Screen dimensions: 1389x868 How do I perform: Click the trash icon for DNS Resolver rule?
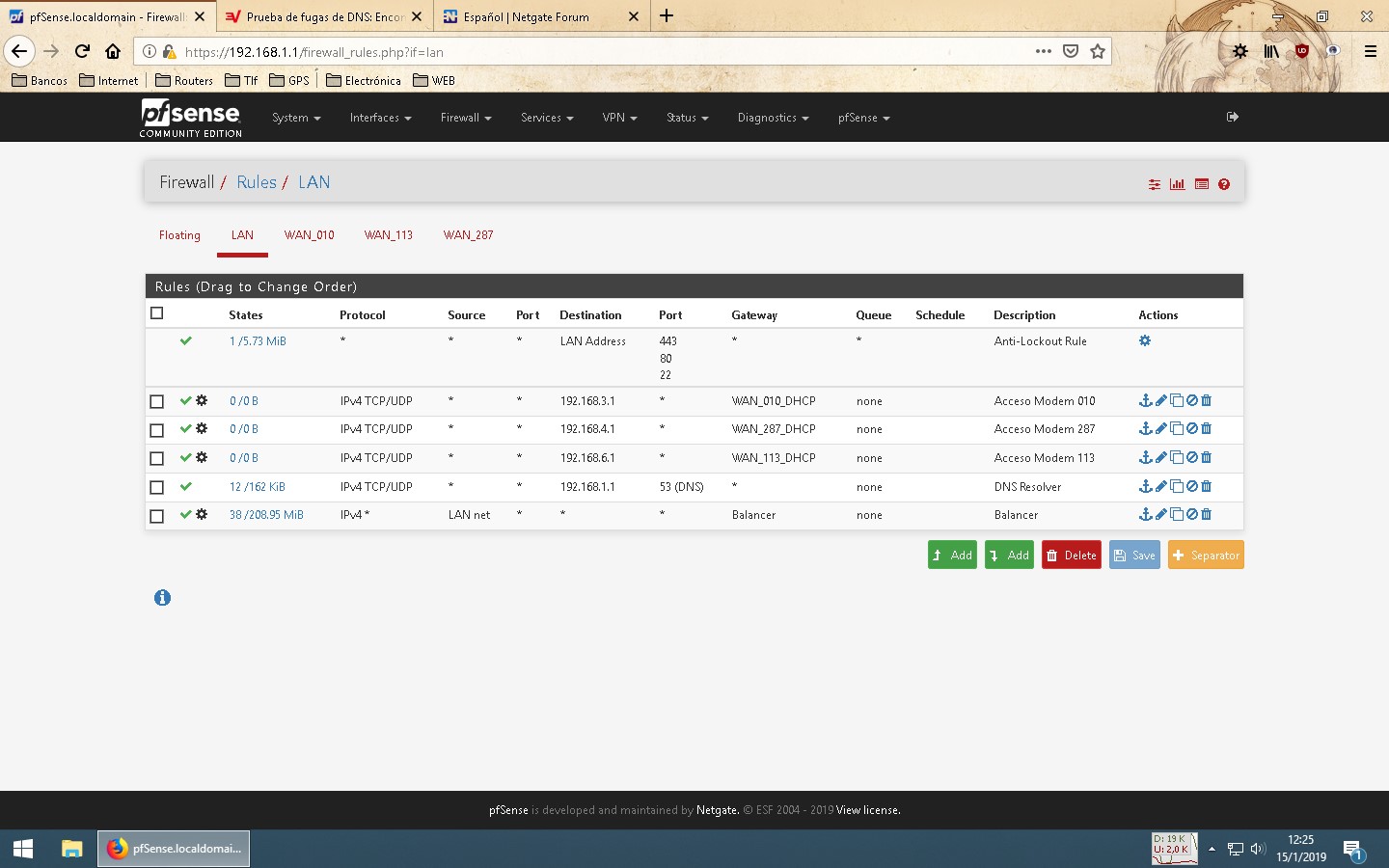[1206, 486]
